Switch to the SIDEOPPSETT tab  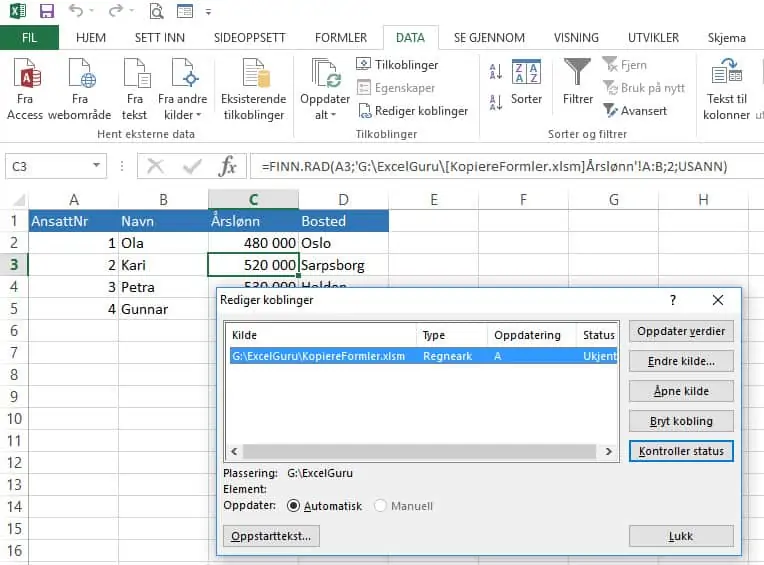pos(249,38)
